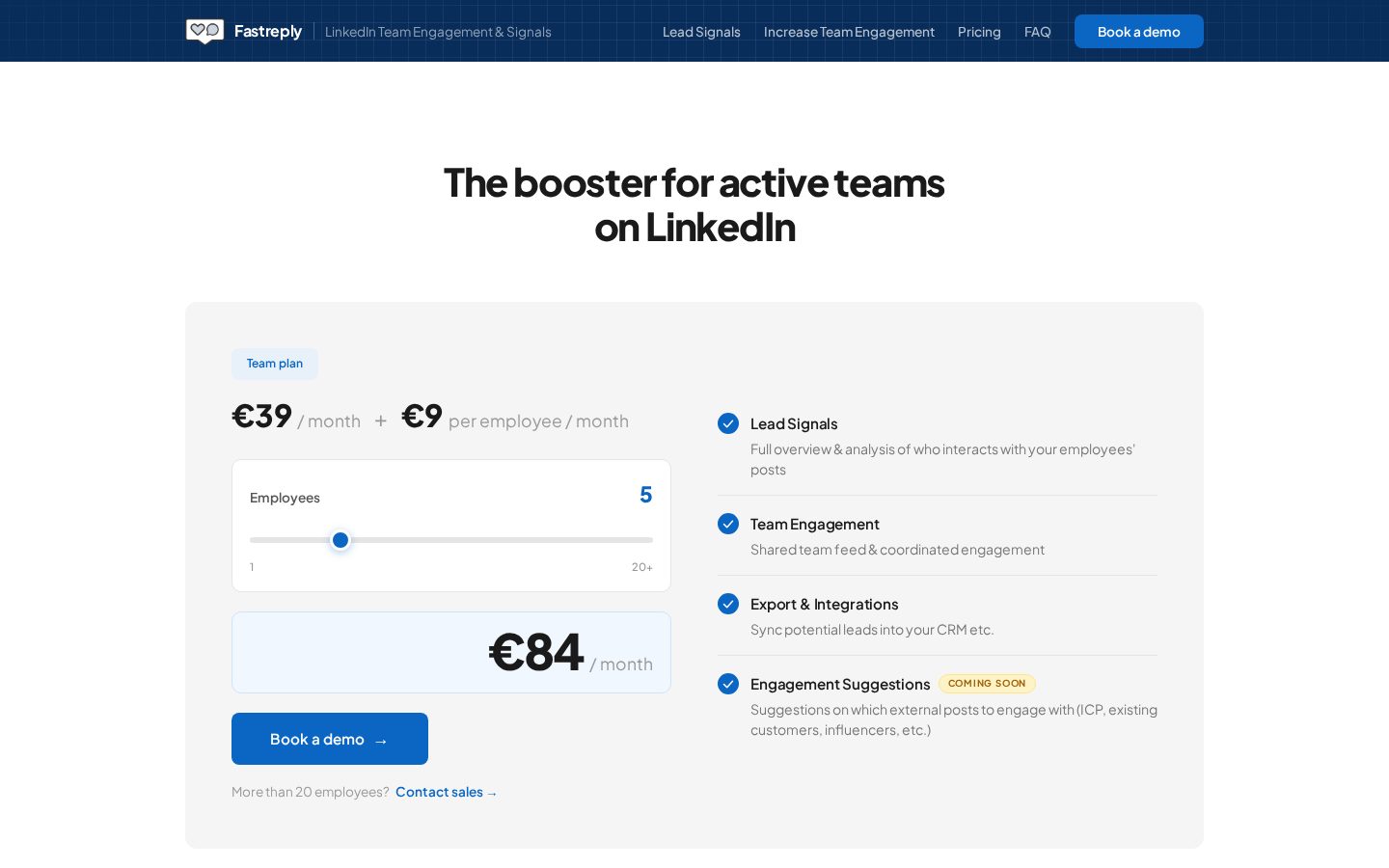Click the Full overview & analysis description
The image size is (1389, 868).
pyautogui.click(x=943, y=459)
